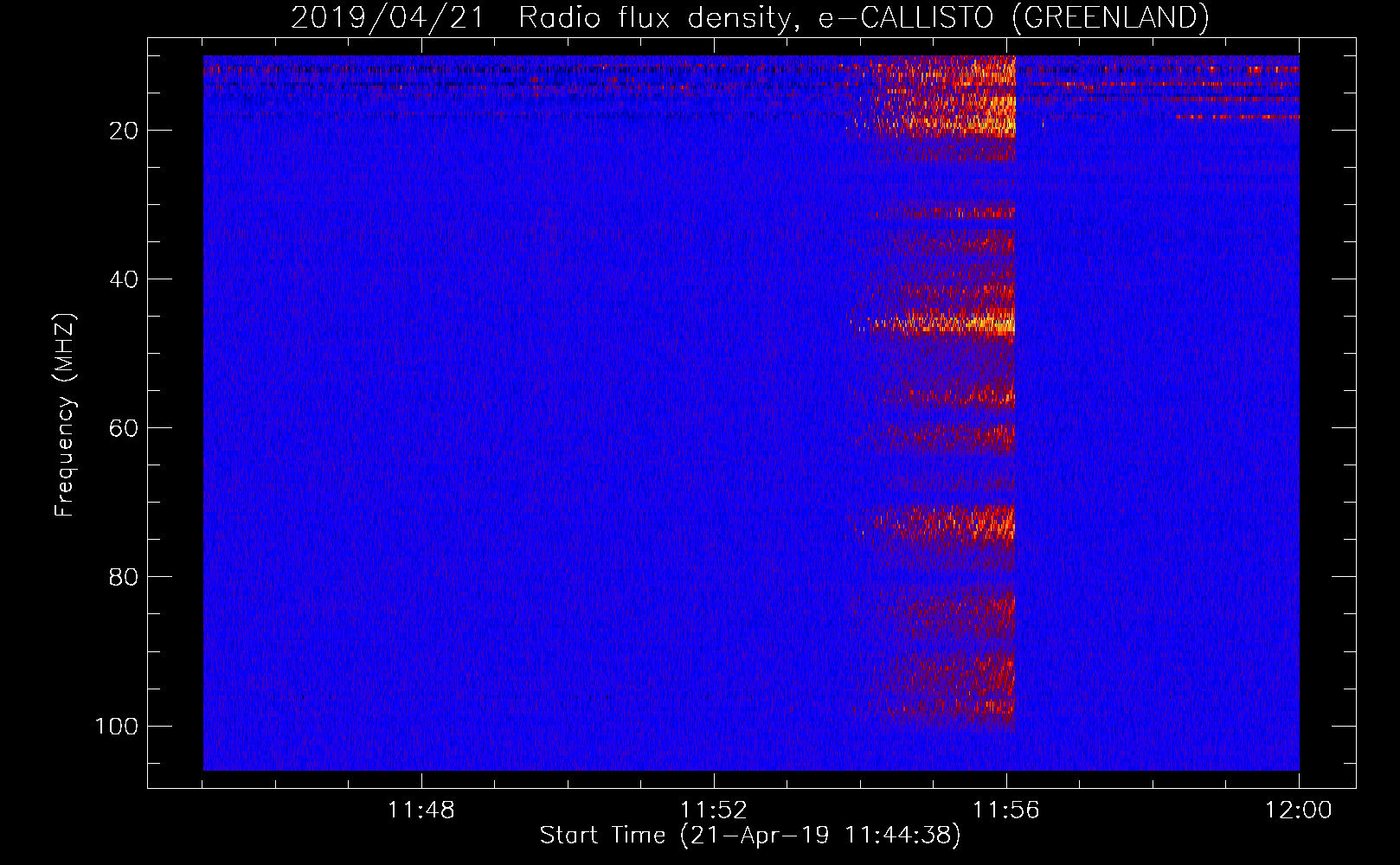
Task: Select the 12:00 time tick label
Action: pyautogui.click(x=1299, y=811)
